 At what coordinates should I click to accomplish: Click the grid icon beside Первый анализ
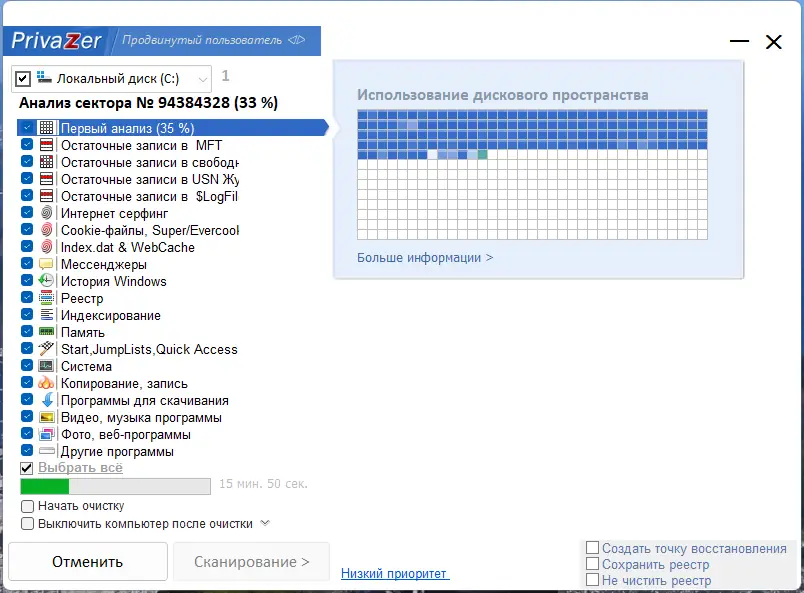pos(46,128)
